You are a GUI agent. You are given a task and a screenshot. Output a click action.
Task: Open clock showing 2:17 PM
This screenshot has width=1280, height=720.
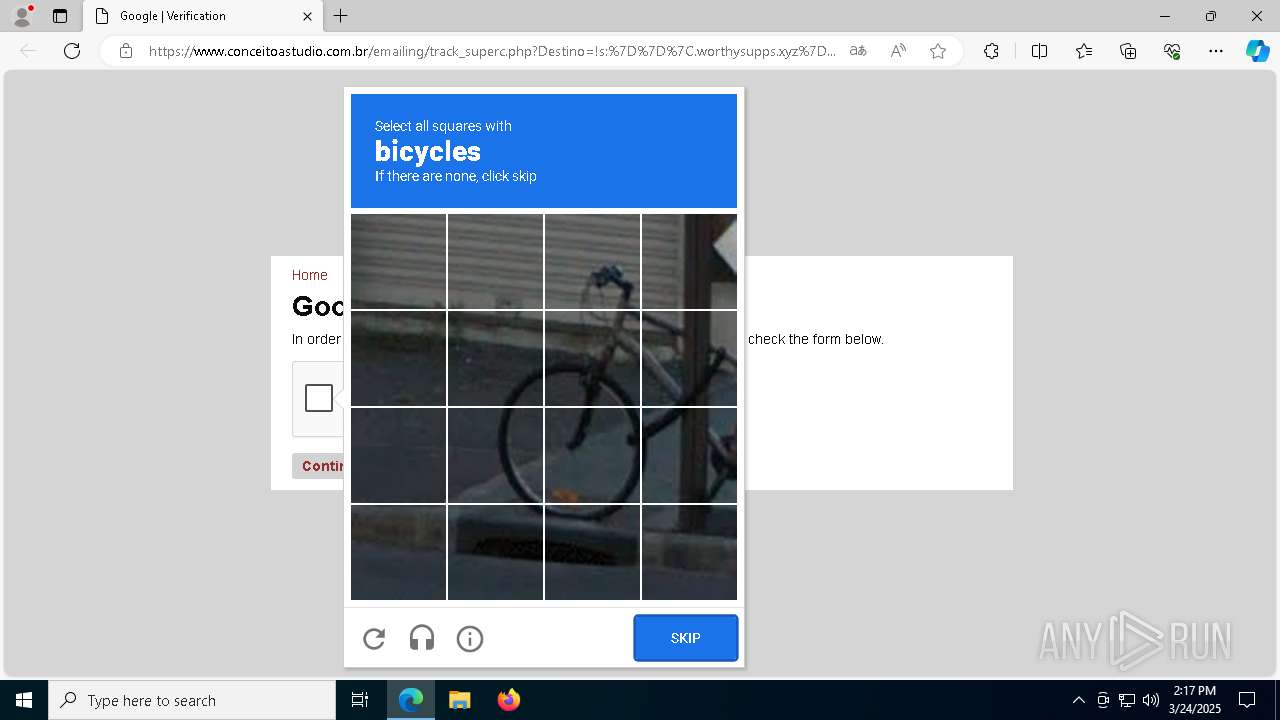pos(1195,700)
